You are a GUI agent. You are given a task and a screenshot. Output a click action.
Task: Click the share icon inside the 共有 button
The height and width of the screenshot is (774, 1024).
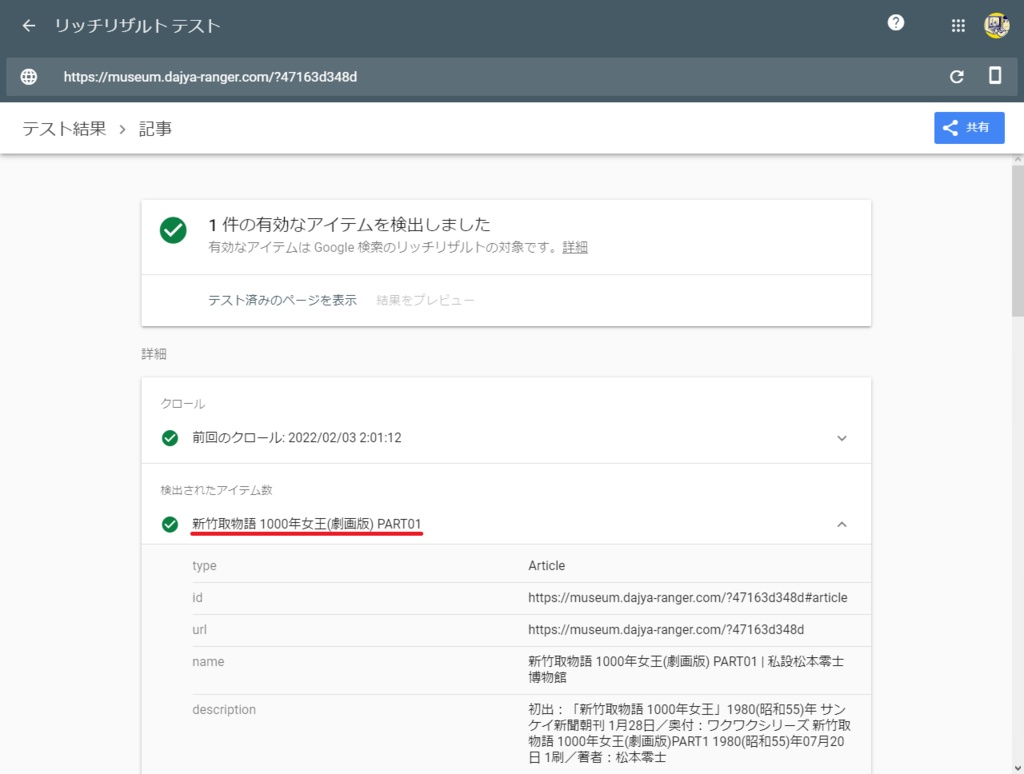pyautogui.click(x=949, y=127)
